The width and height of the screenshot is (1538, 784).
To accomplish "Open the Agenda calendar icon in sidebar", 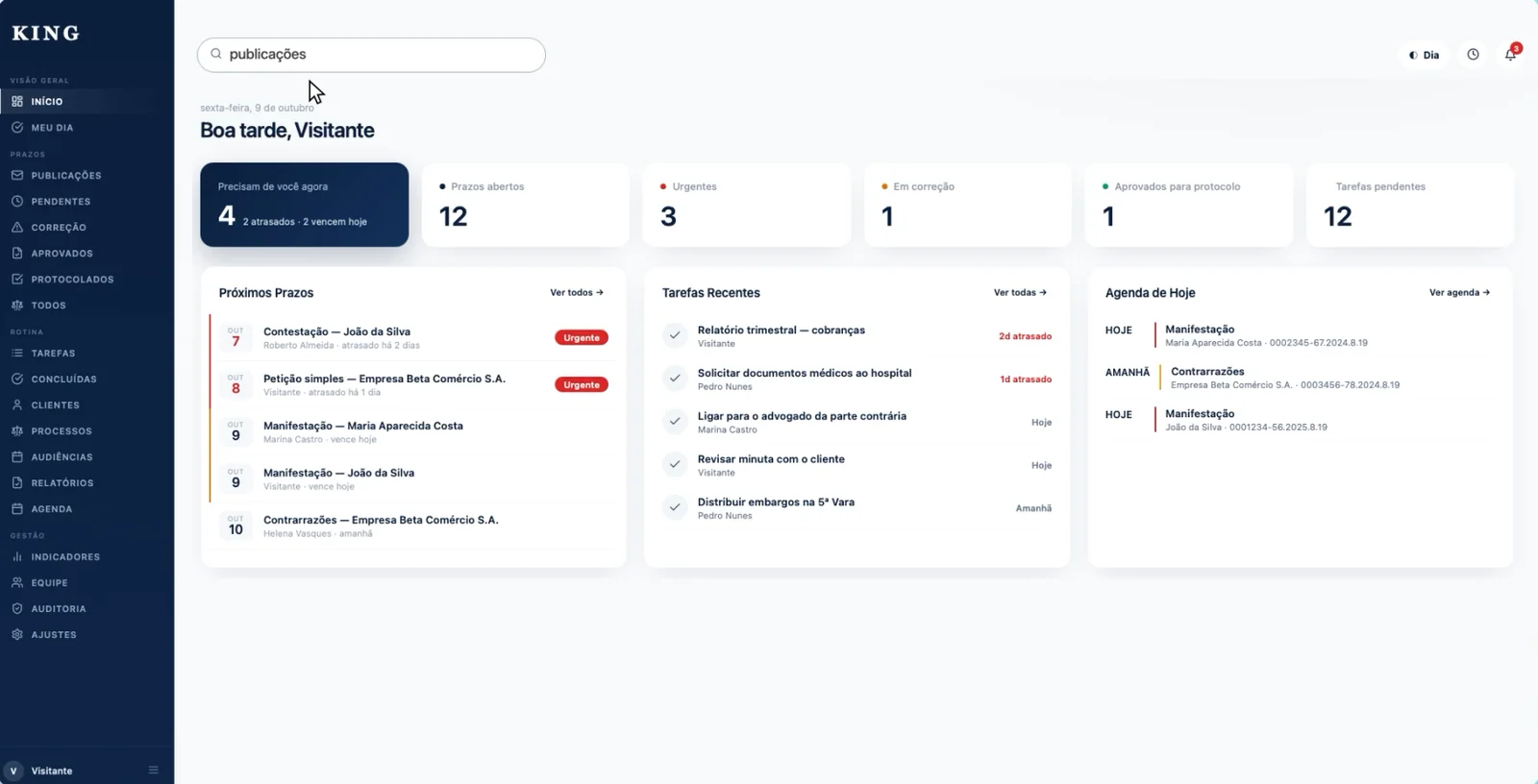I will coord(17,509).
